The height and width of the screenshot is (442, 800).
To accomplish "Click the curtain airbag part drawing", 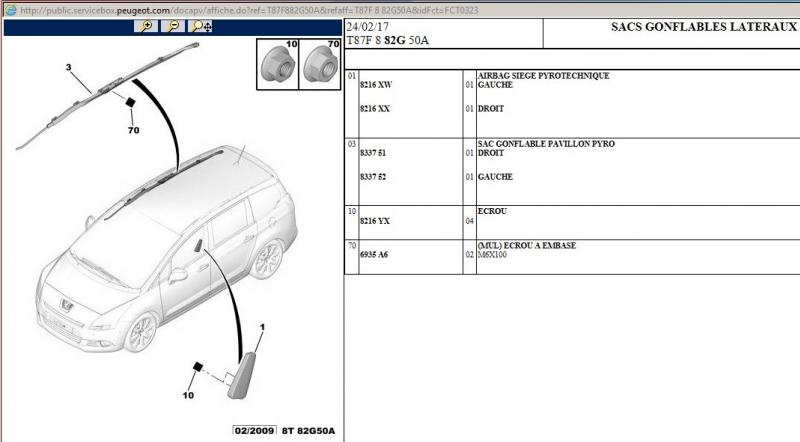I will click(107, 95).
